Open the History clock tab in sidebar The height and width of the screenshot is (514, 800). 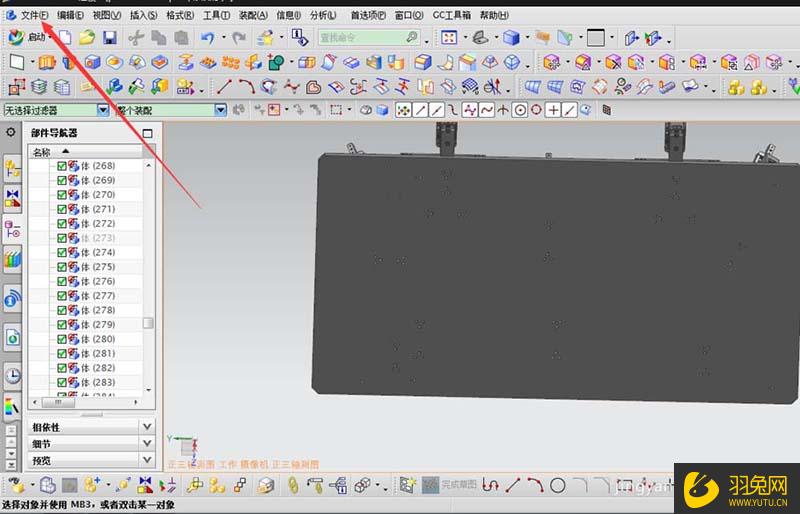(x=12, y=375)
